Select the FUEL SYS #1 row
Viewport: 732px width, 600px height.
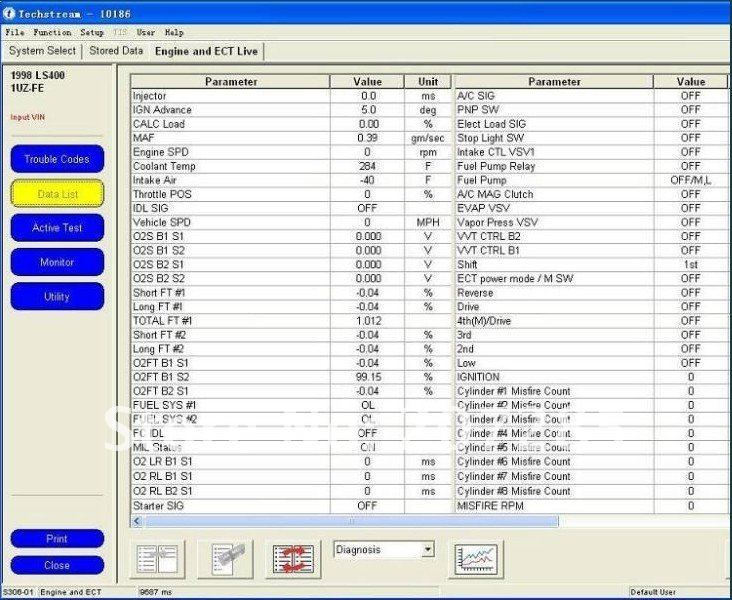[291, 405]
